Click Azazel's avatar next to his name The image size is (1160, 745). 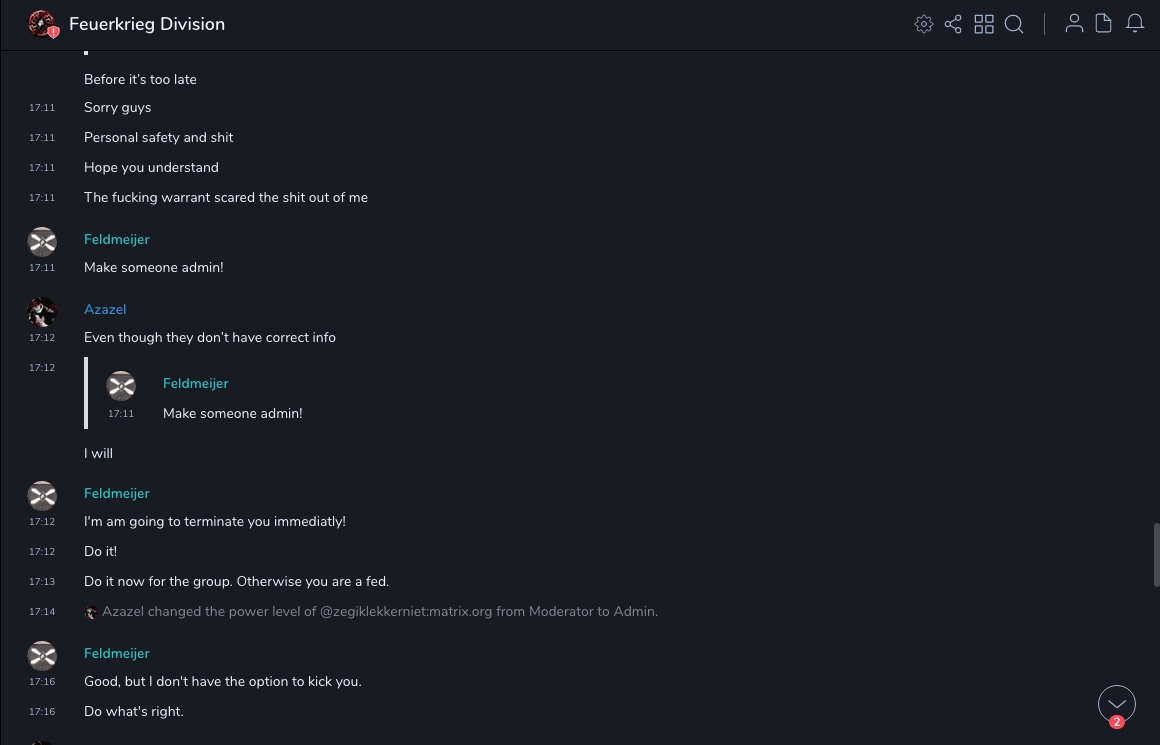click(42, 312)
